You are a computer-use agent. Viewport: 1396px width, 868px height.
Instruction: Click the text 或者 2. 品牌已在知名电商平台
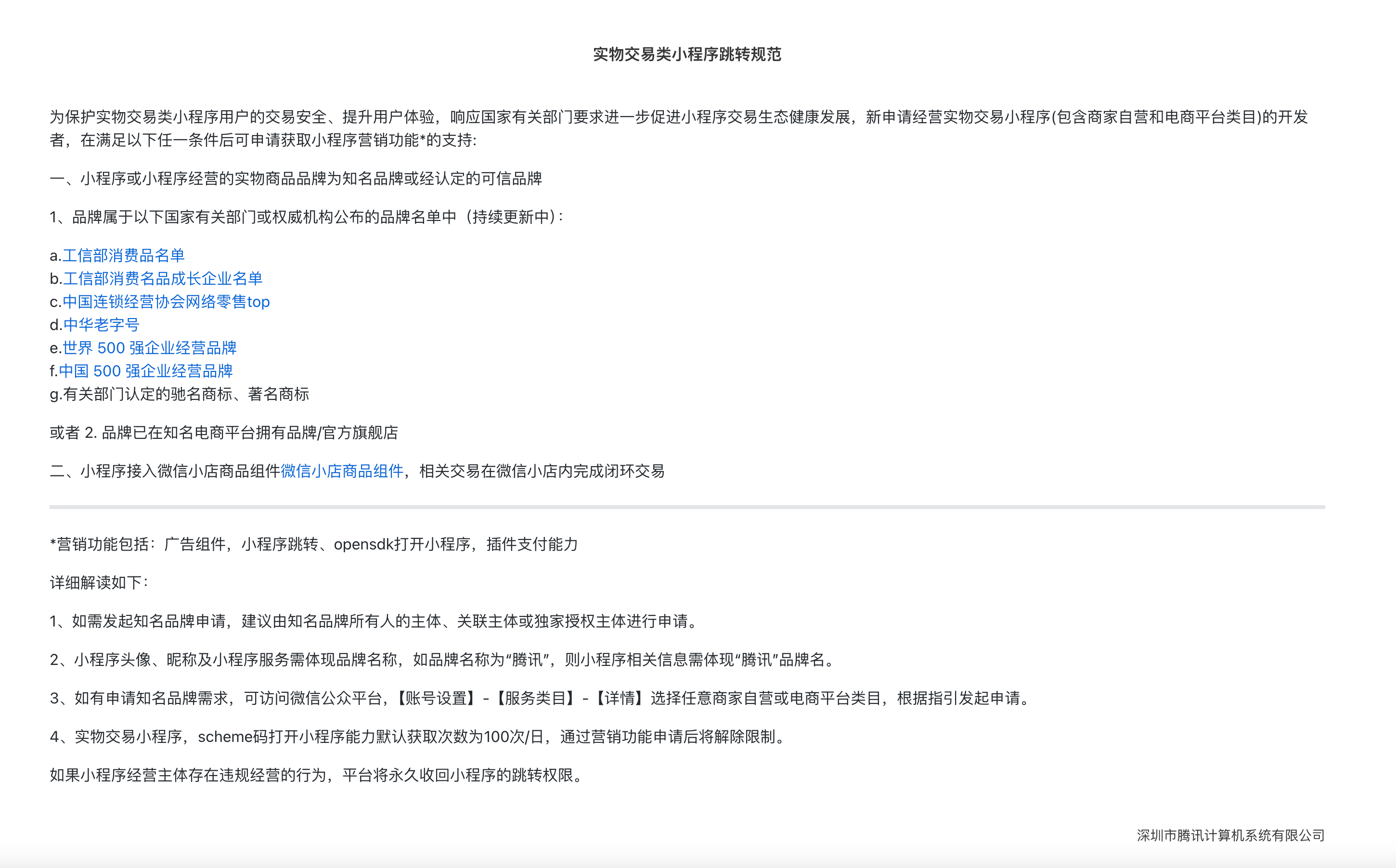coord(224,433)
